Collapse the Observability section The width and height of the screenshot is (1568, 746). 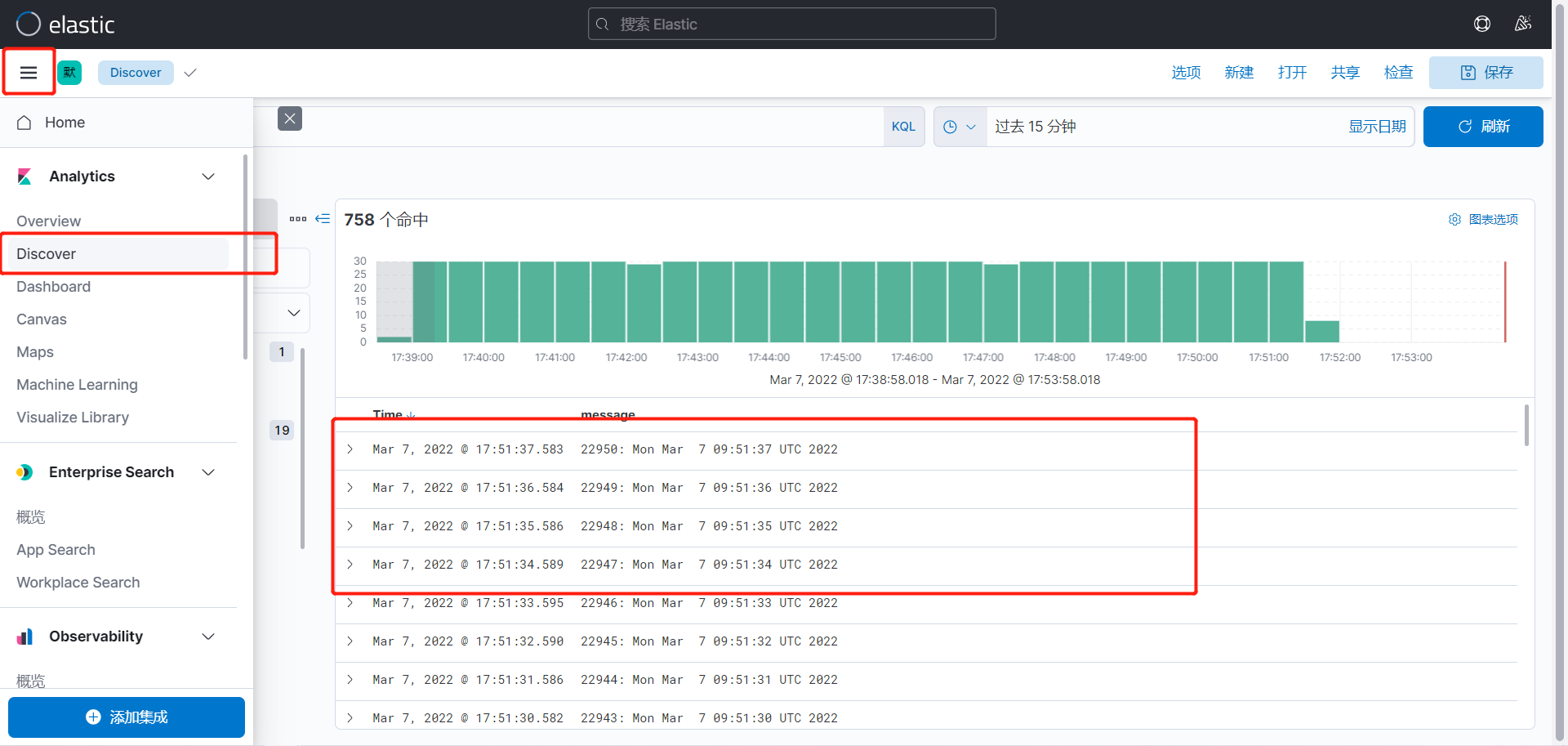point(208,637)
